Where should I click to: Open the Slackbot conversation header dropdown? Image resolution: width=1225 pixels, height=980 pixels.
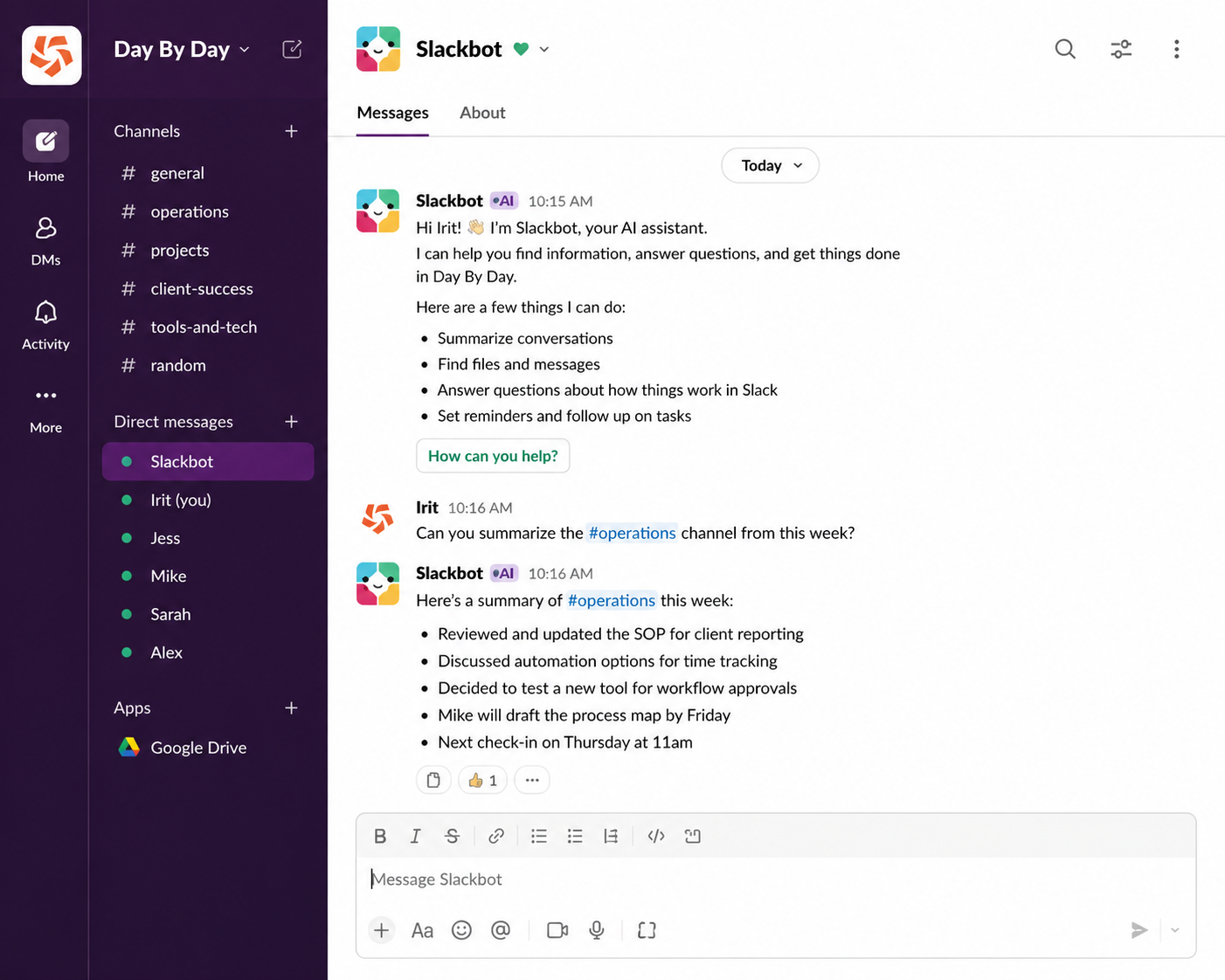543,49
